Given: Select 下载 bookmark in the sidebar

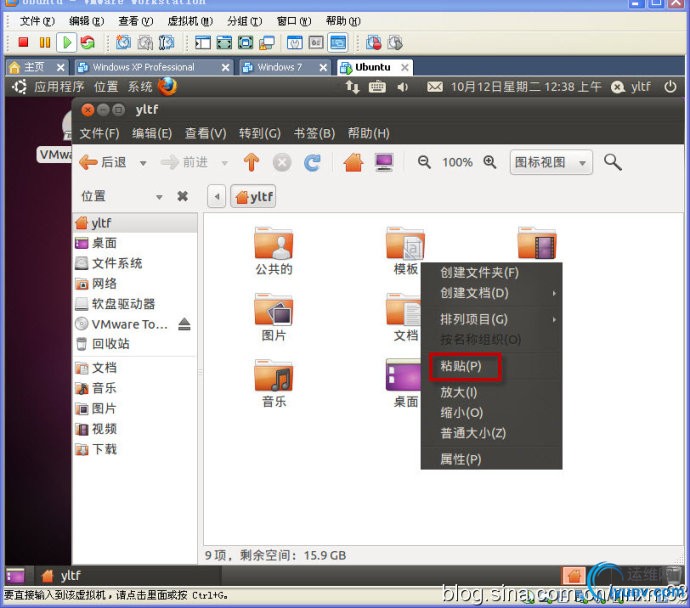Looking at the screenshot, I should click(x=135, y=449).
